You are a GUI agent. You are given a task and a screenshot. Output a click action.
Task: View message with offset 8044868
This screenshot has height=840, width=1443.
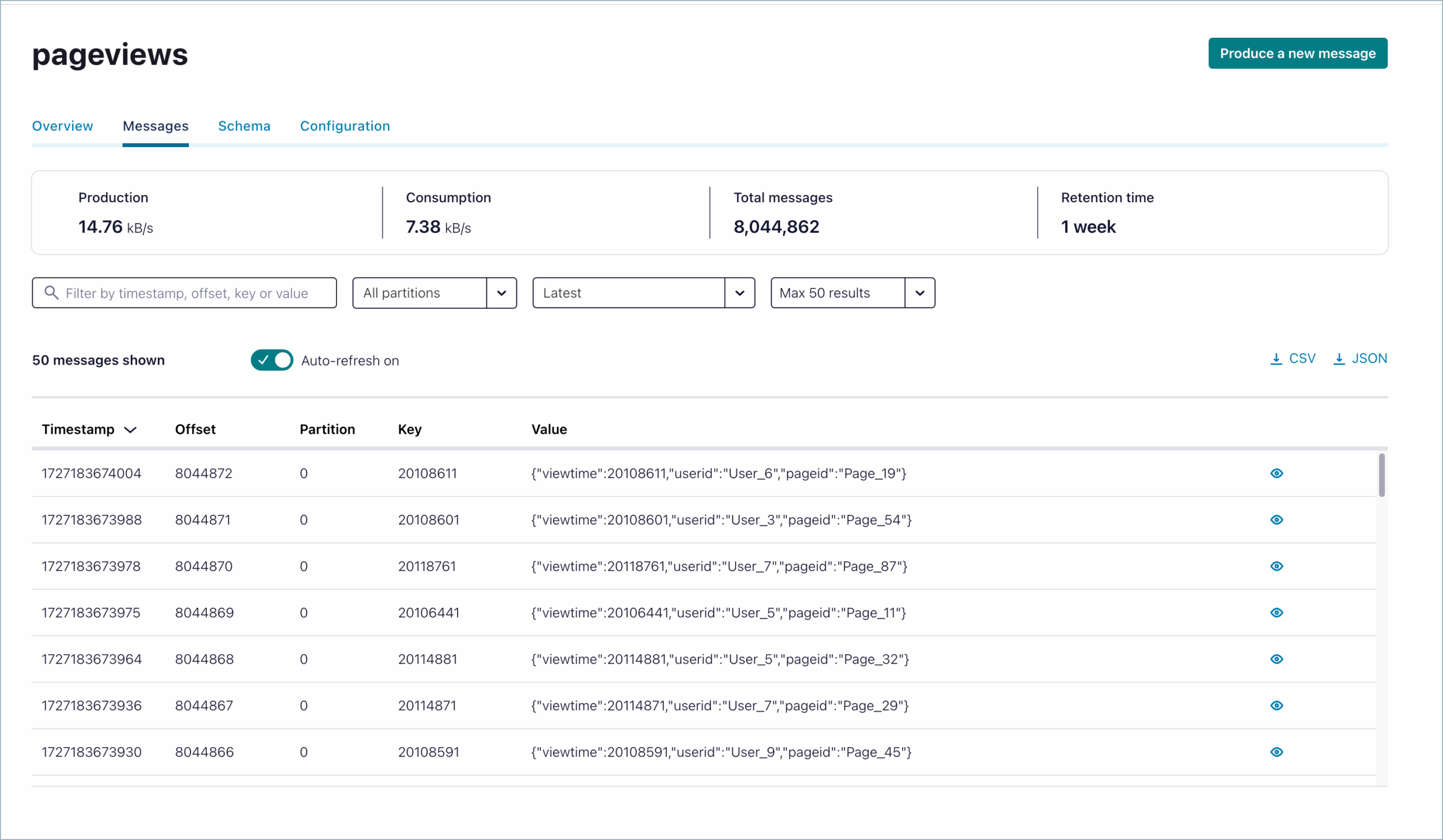point(1276,659)
